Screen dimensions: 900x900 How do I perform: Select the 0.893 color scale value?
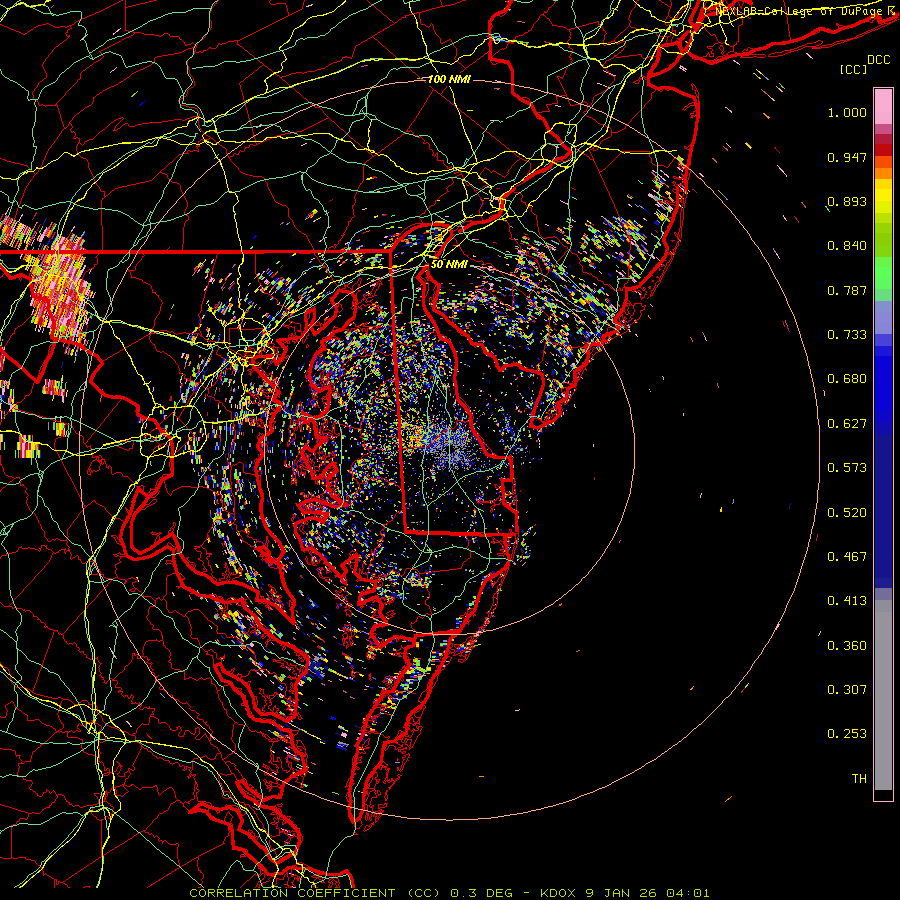[847, 201]
